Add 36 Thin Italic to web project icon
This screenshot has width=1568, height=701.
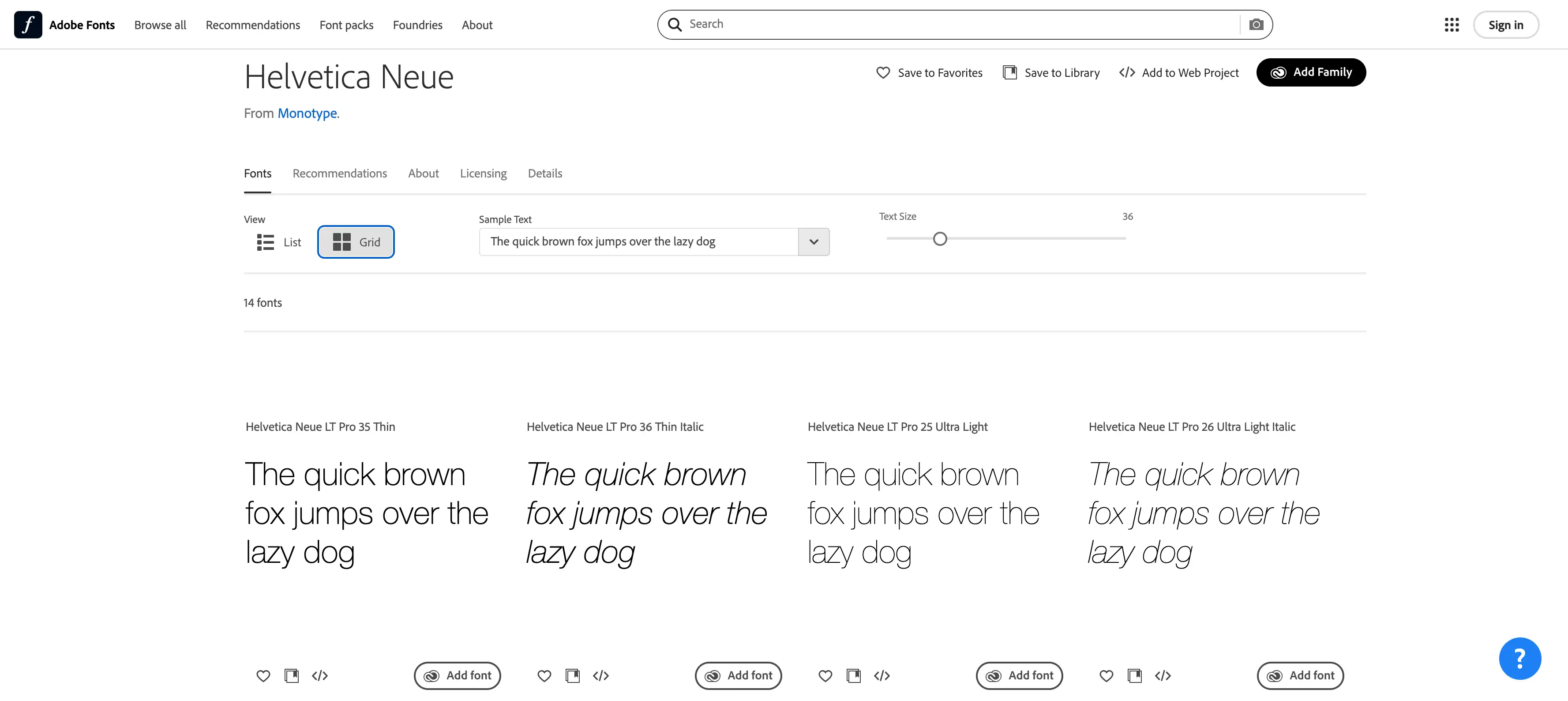click(x=601, y=675)
